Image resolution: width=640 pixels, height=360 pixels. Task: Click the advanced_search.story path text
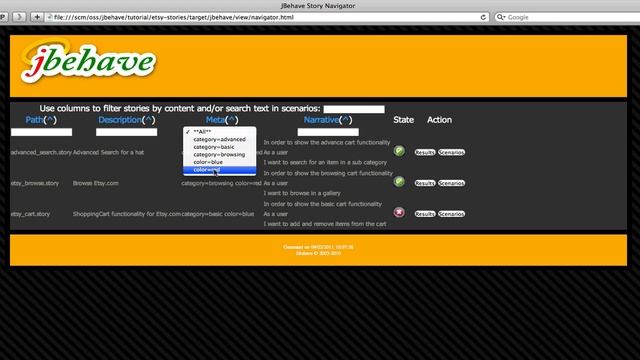(41, 152)
